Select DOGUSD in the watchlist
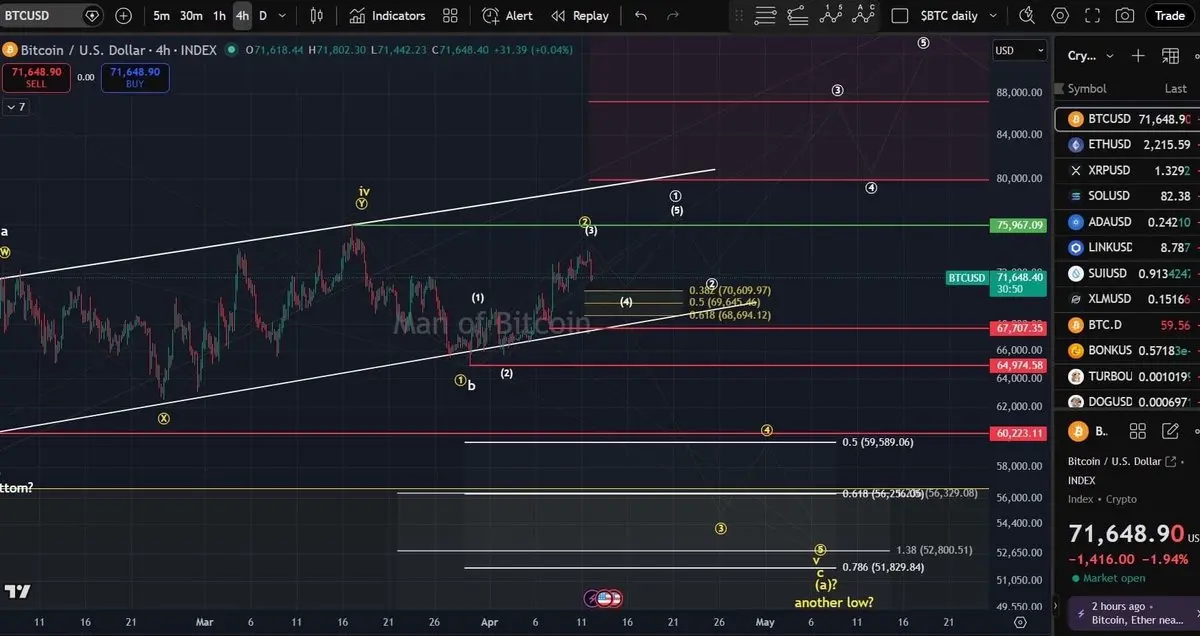Image resolution: width=1200 pixels, height=636 pixels. point(1127,401)
